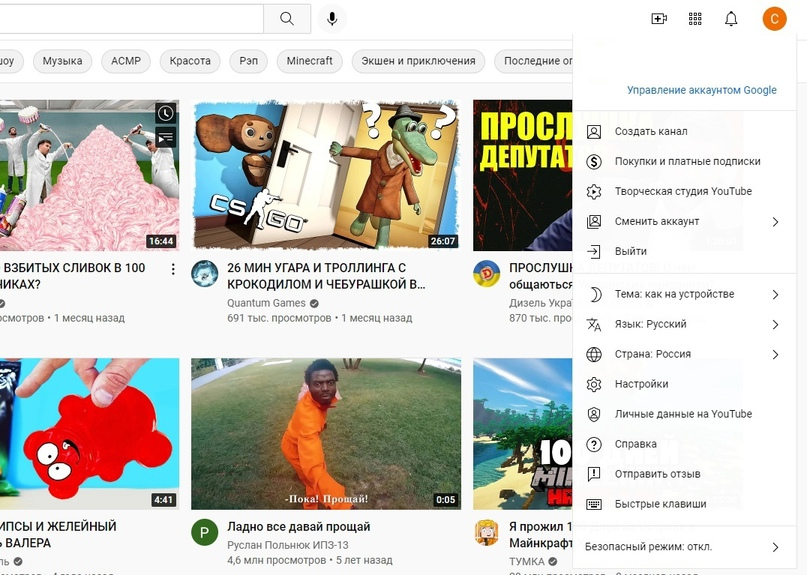
Task: Open title 26 МИН УГАРА И ТРОЛЛИНГА
Action: coord(326,276)
